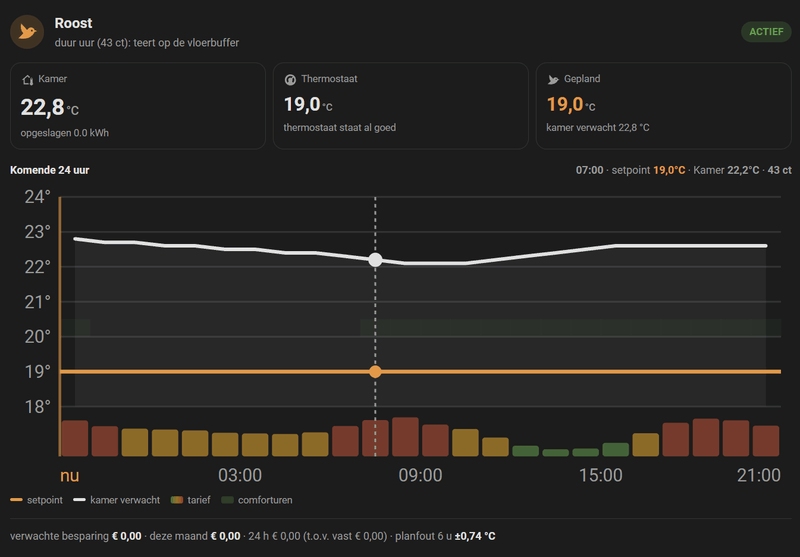This screenshot has width=800, height=557.
Task: Select the white room marker at 07:00
Action: pyautogui.click(x=376, y=260)
